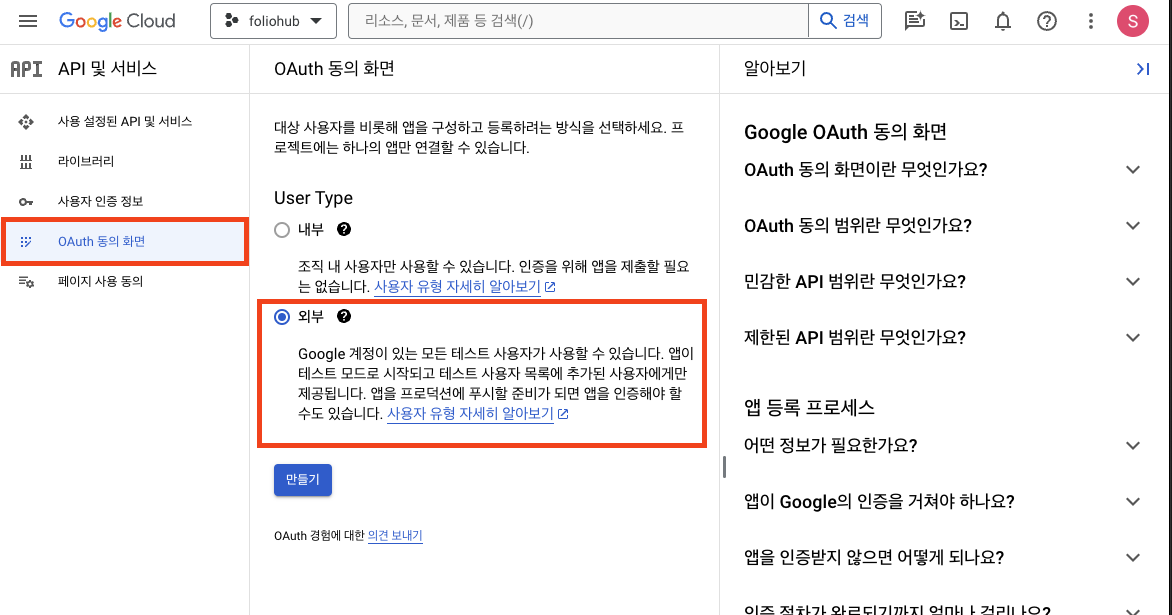Image resolution: width=1172 pixels, height=615 pixels.
Task: Open the hamburger navigation menu
Action: pyautogui.click(x=28, y=21)
